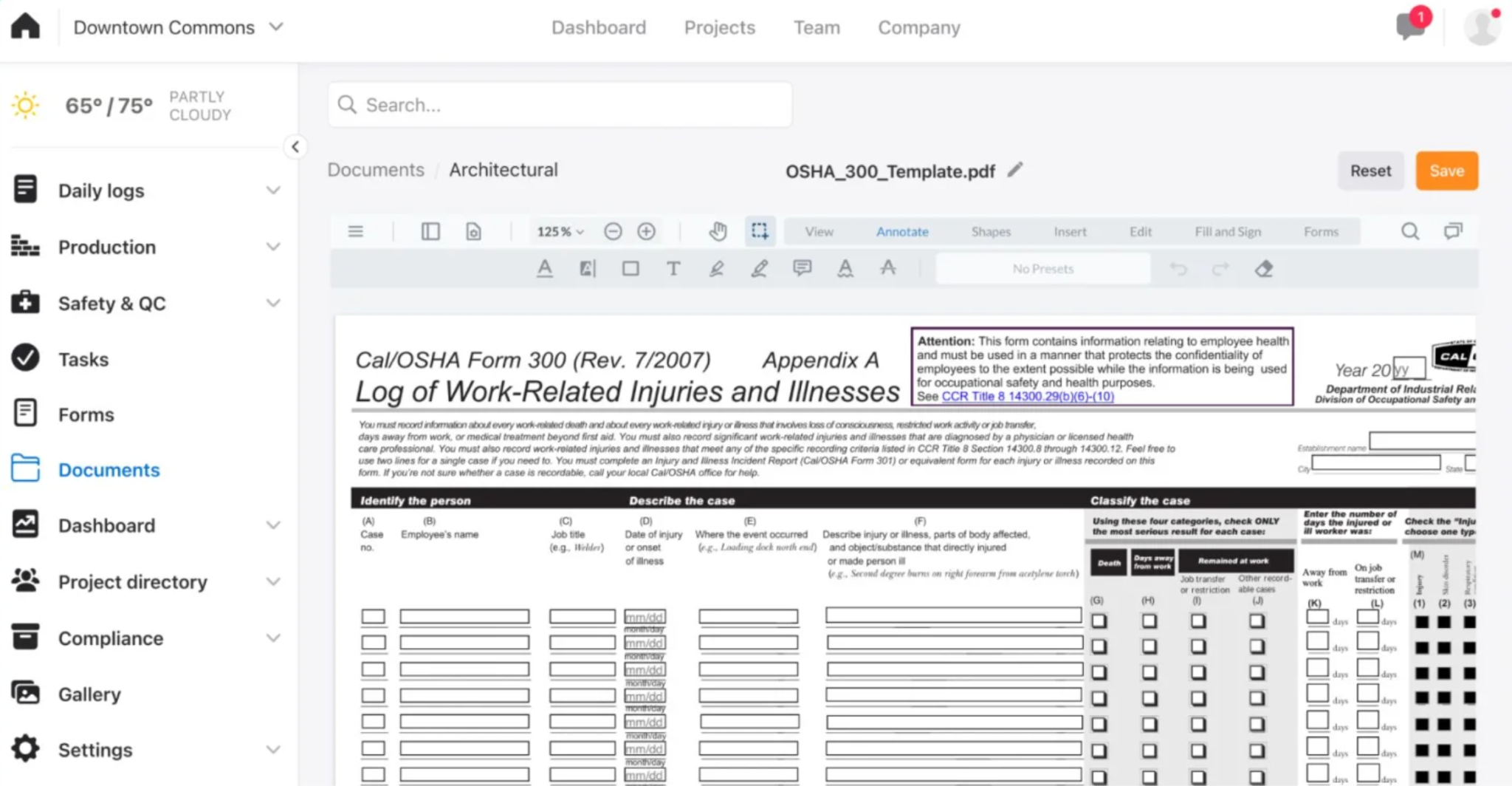
Task: Check the Death box in first row
Action: pyautogui.click(x=1099, y=621)
